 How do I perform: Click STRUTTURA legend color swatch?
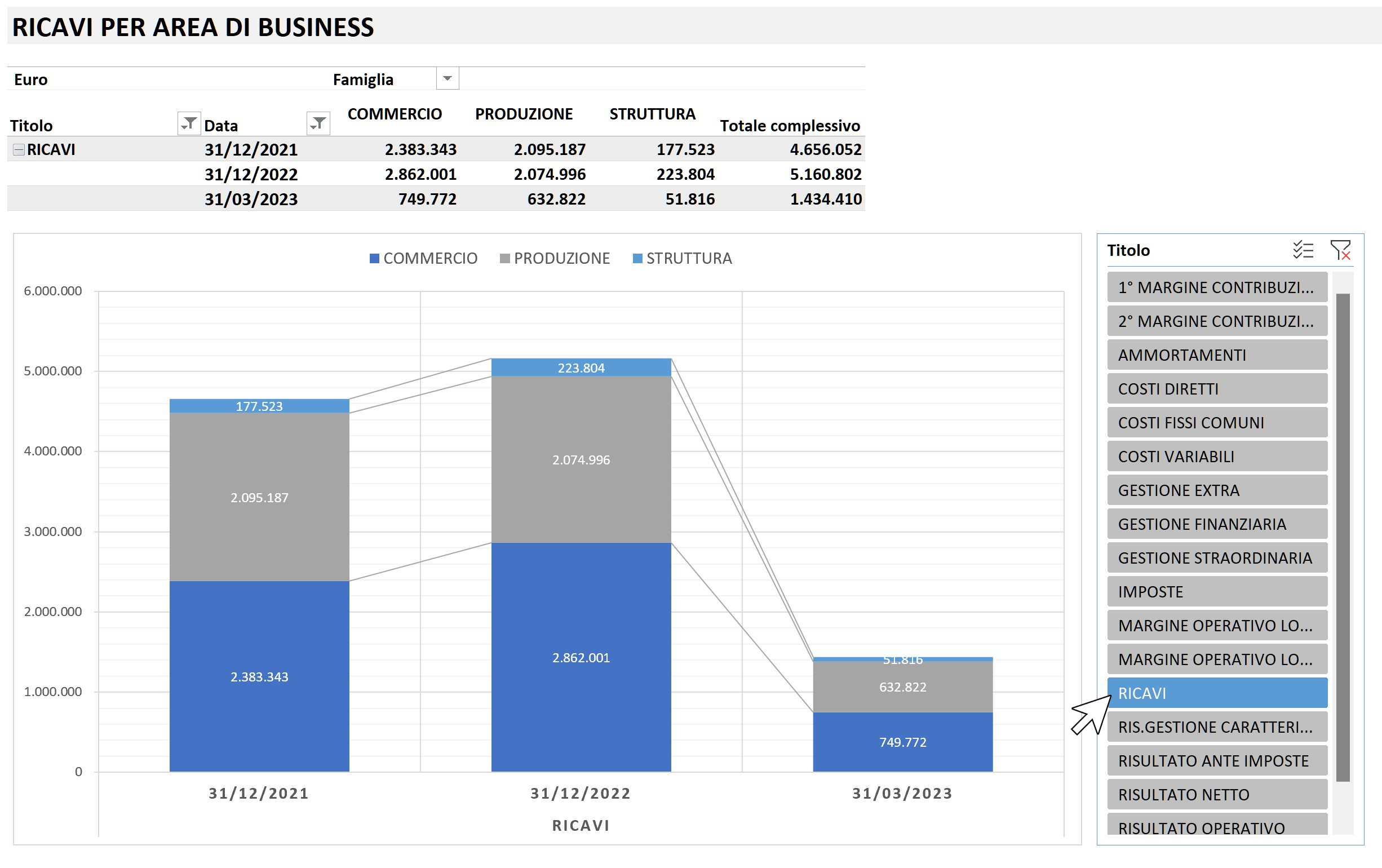pyautogui.click(x=637, y=259)
